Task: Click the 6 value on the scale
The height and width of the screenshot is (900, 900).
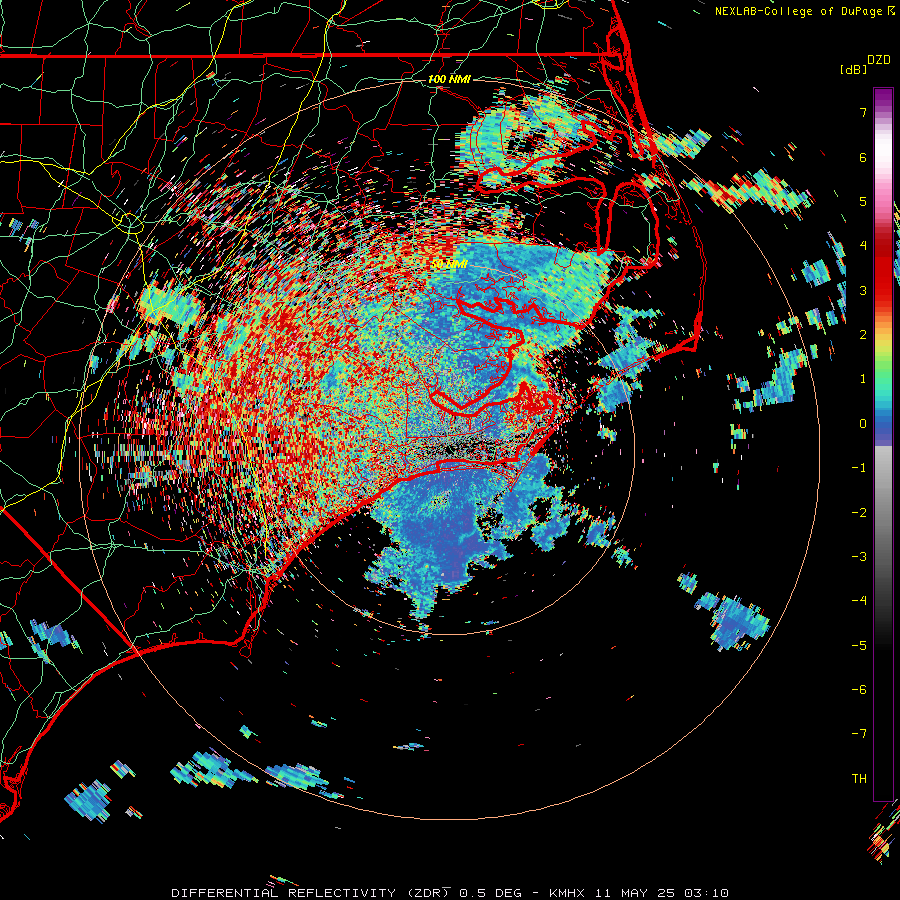Action: [x=863, y=157]
